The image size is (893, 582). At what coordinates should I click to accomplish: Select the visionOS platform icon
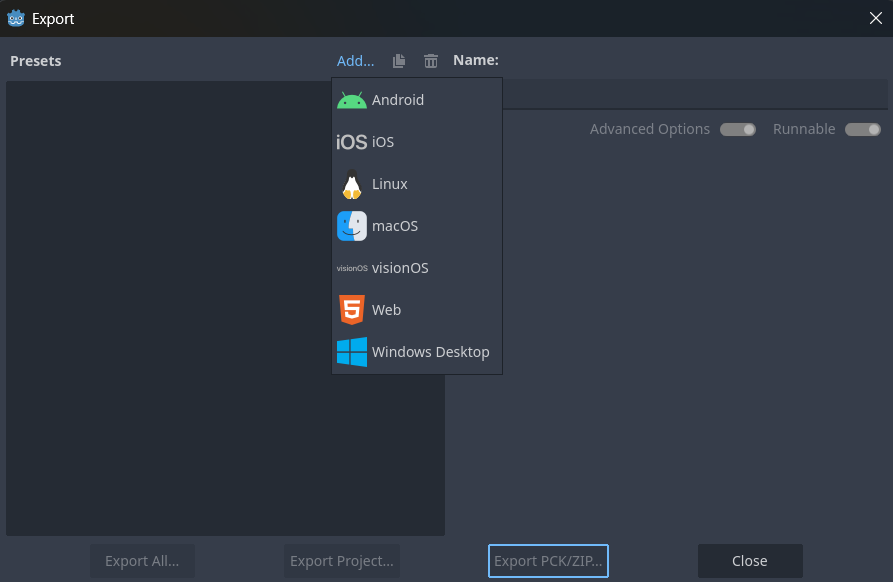click(x=351, y=268)
